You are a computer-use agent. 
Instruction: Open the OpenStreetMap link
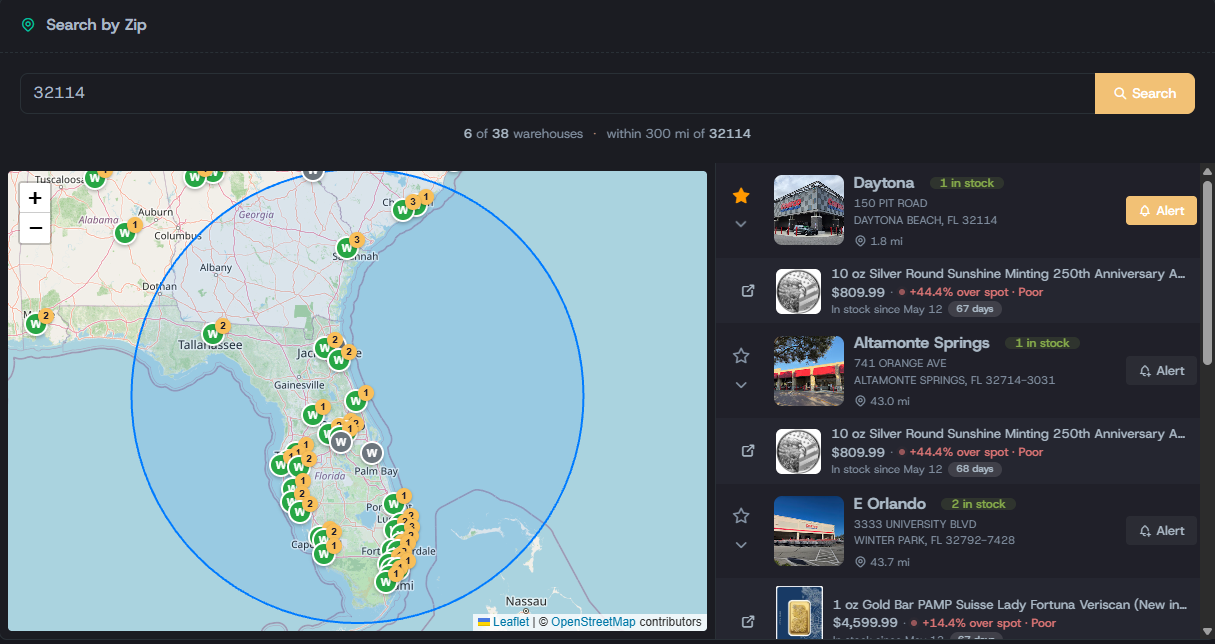click(593, 622)
